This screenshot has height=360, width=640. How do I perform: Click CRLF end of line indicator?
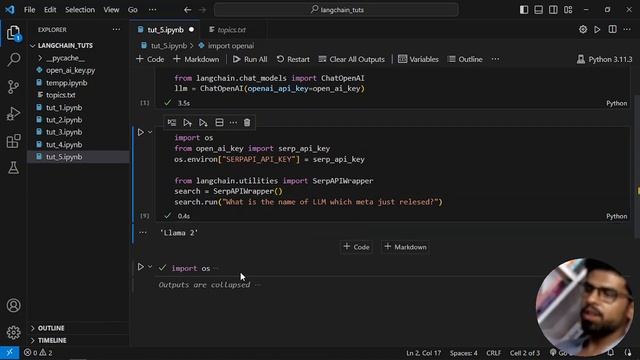pyautogui.click(x=493, y=353)
